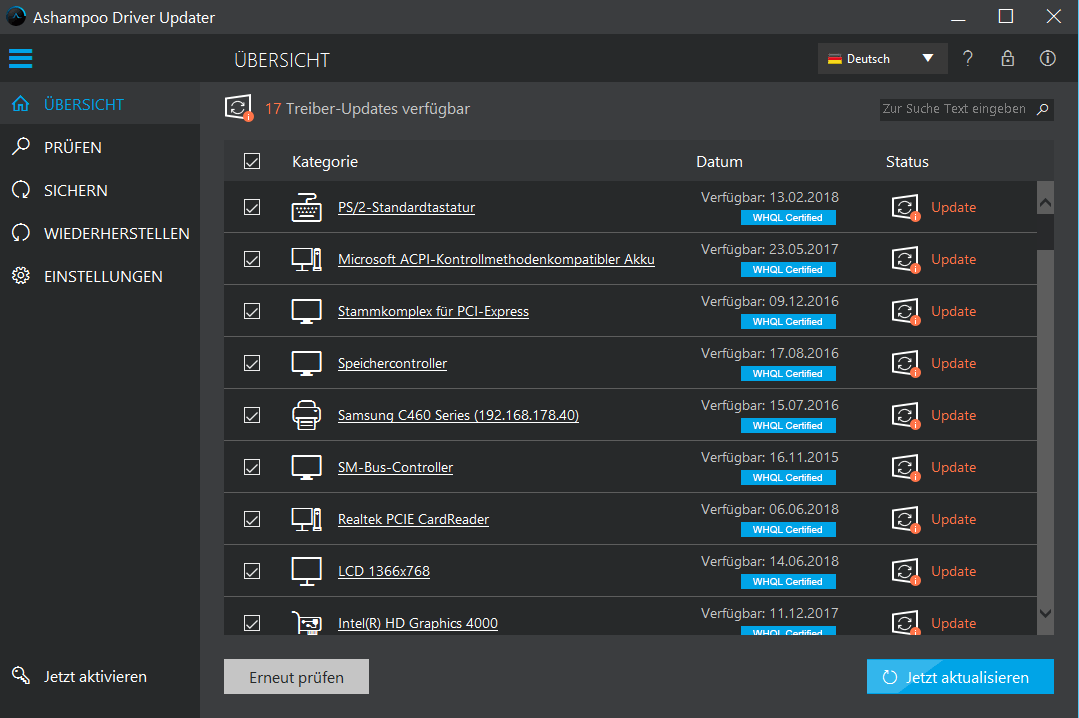1079x718 pixels.
Task: Click update status icon for LCD 1366x768
Action: coord(906,571)
